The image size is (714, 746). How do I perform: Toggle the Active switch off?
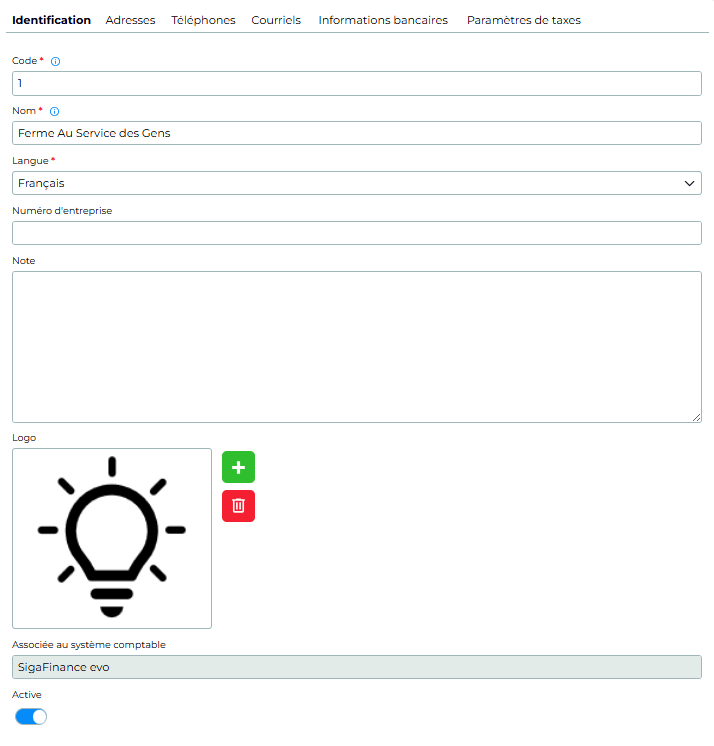(31, 717)
